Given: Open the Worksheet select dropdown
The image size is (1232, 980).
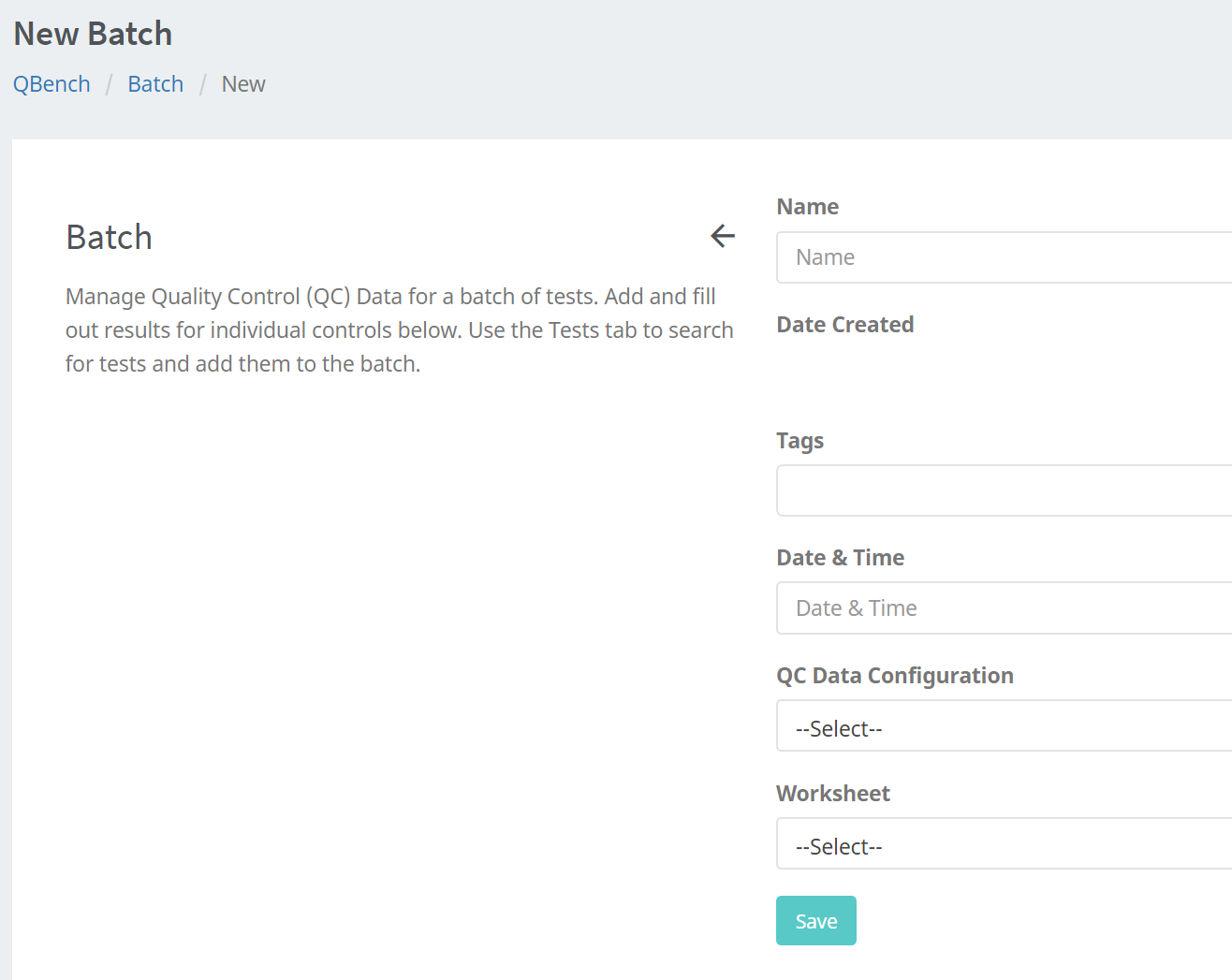Looking at the screenshot, I should click(x=1004, y=844).
